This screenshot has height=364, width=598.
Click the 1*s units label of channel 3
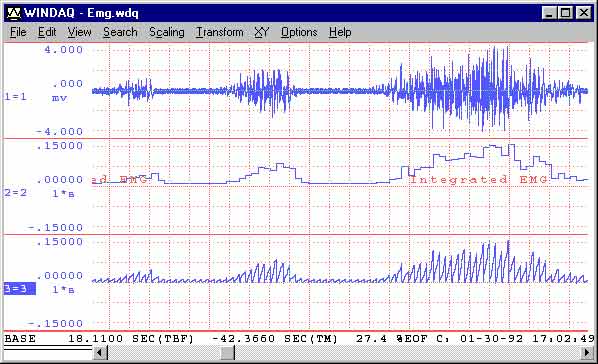point(63,290)
